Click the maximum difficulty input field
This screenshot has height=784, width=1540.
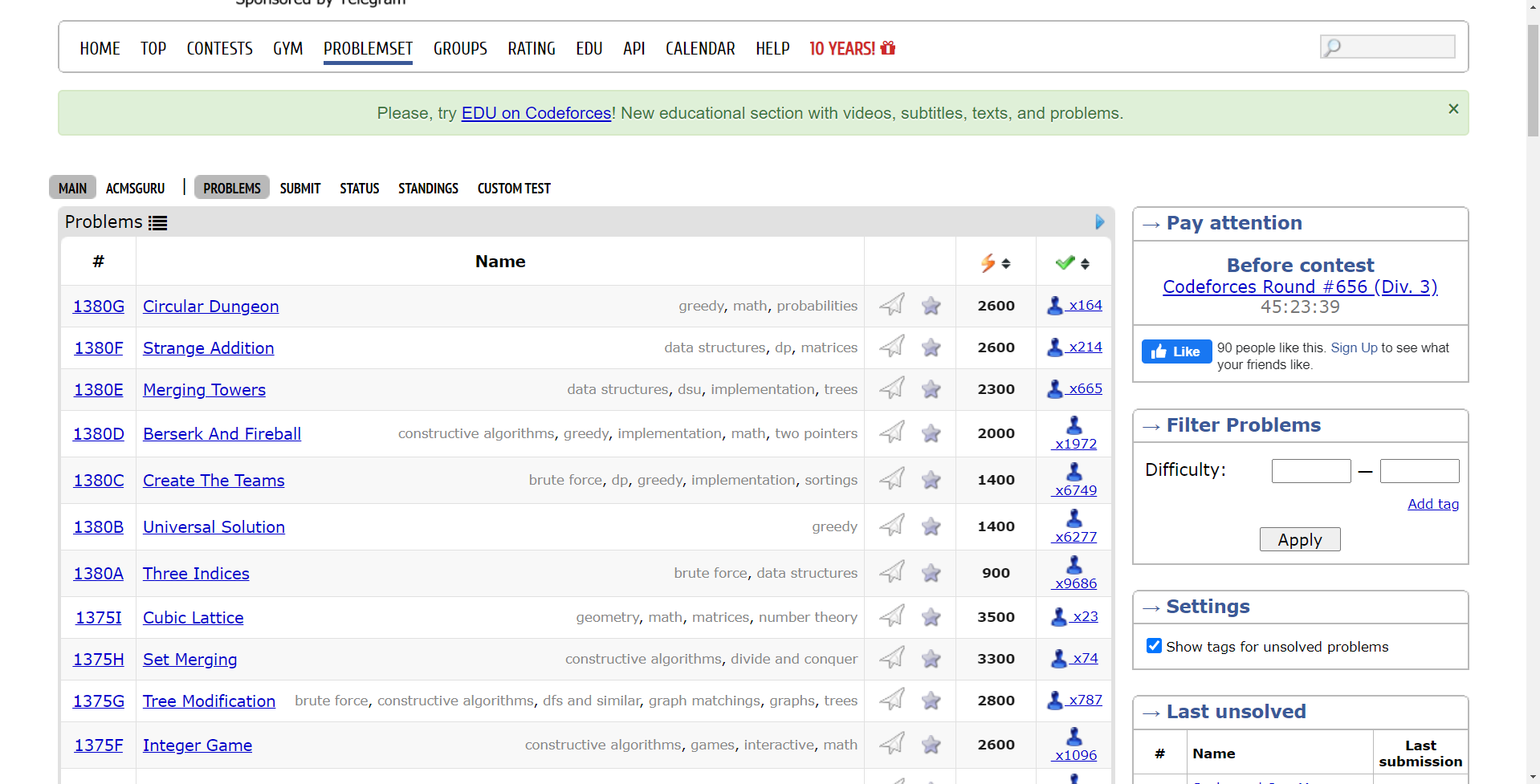click(x=1420, y=471)
